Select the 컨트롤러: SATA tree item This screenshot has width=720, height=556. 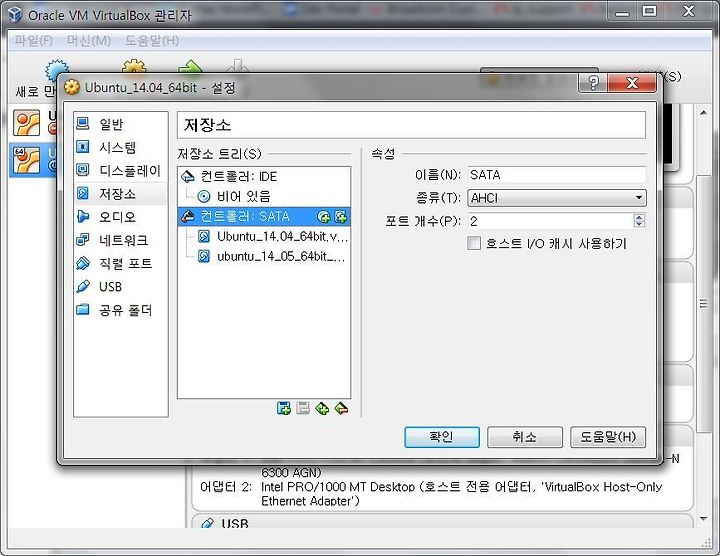click(264, 216)
